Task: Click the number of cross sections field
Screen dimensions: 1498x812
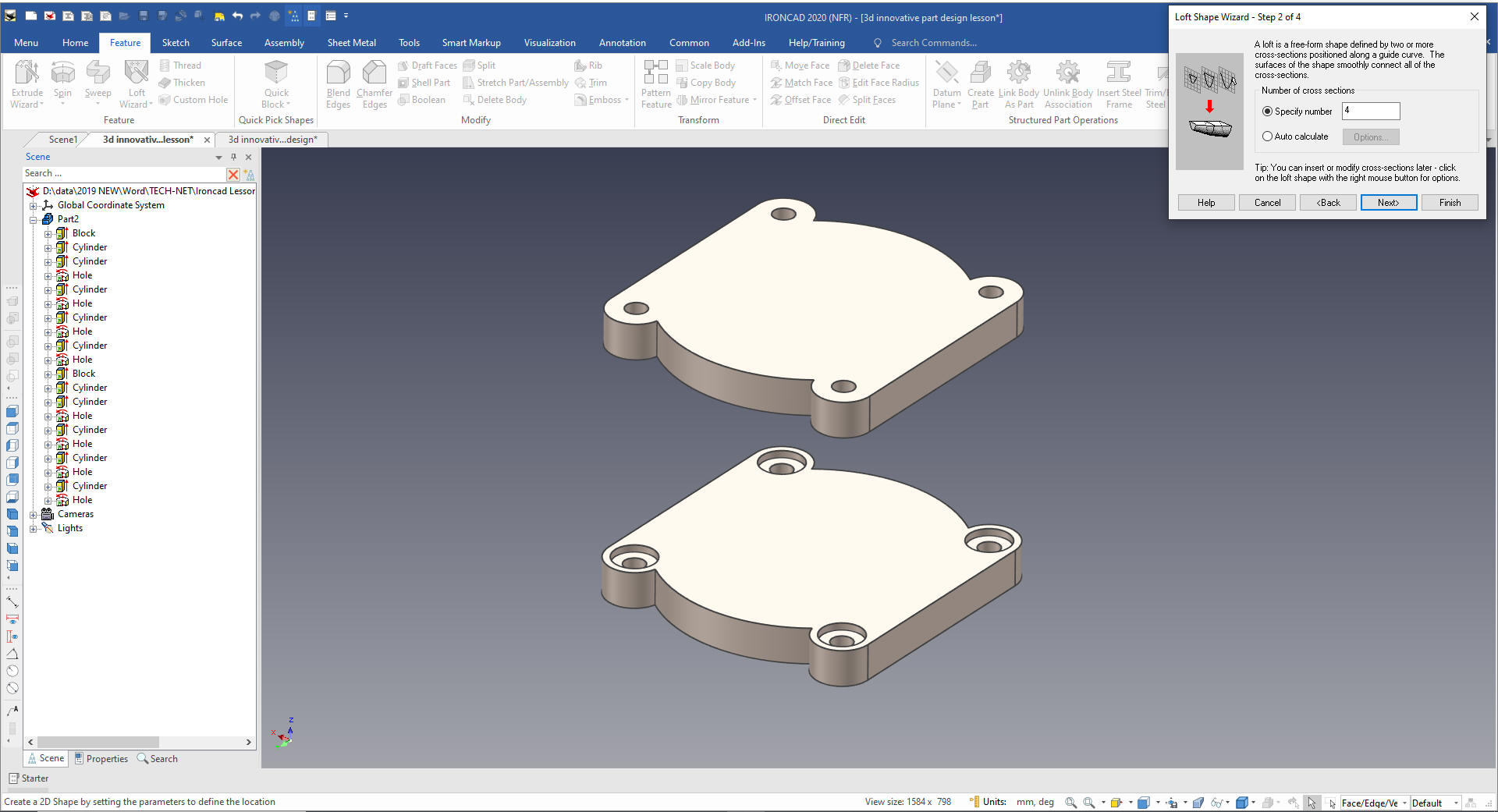Action: tap(1370, 111)
